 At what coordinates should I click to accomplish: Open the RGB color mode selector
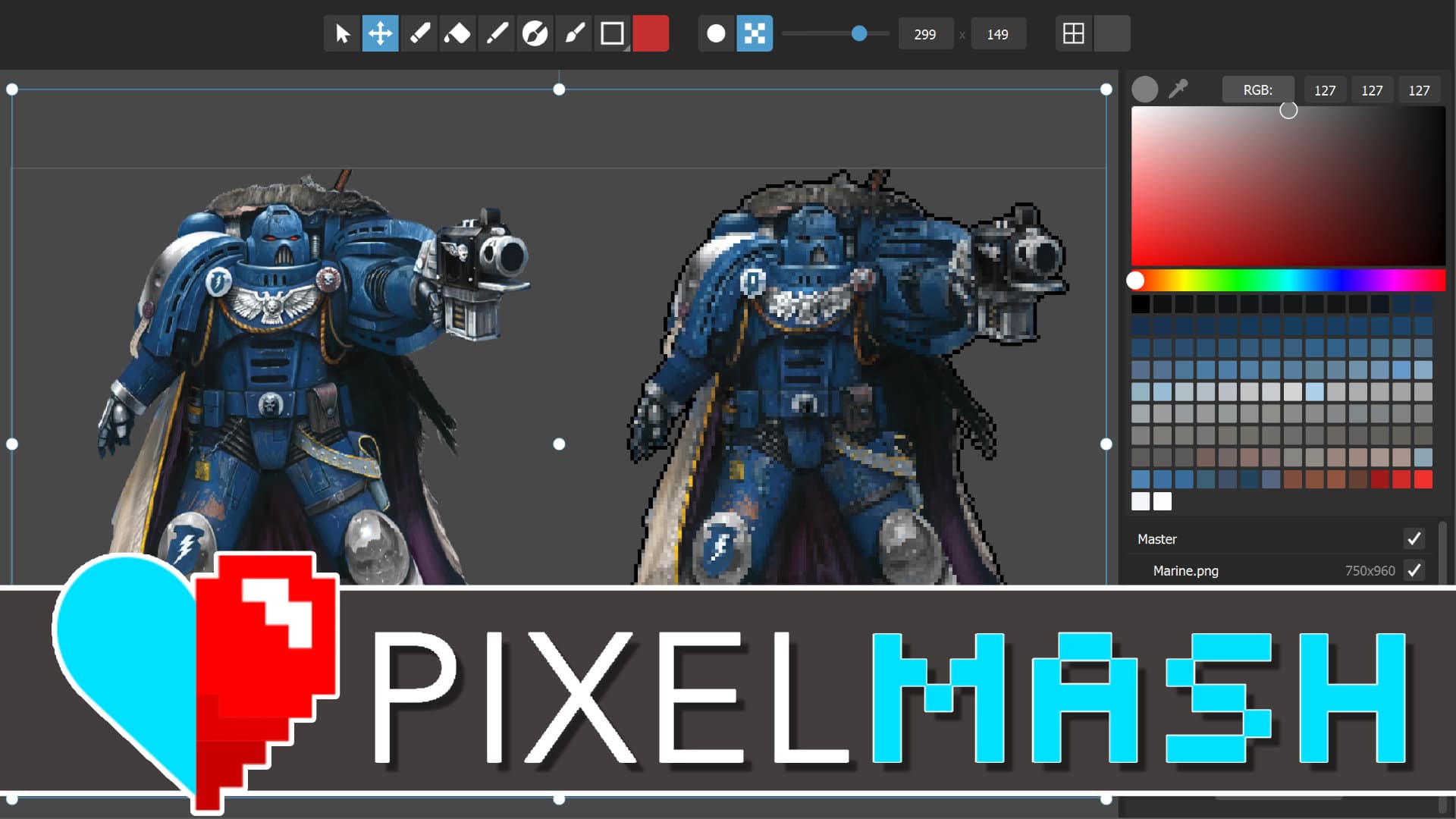tap(1257, 89)
